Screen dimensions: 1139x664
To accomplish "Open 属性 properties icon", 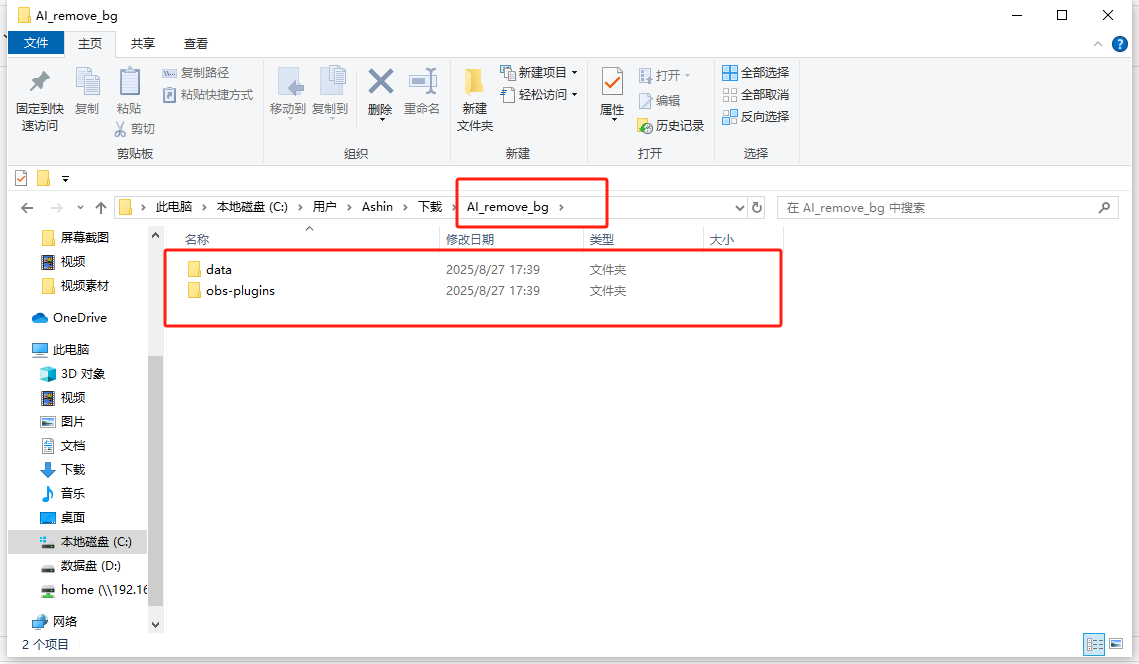I will (612, 82).
